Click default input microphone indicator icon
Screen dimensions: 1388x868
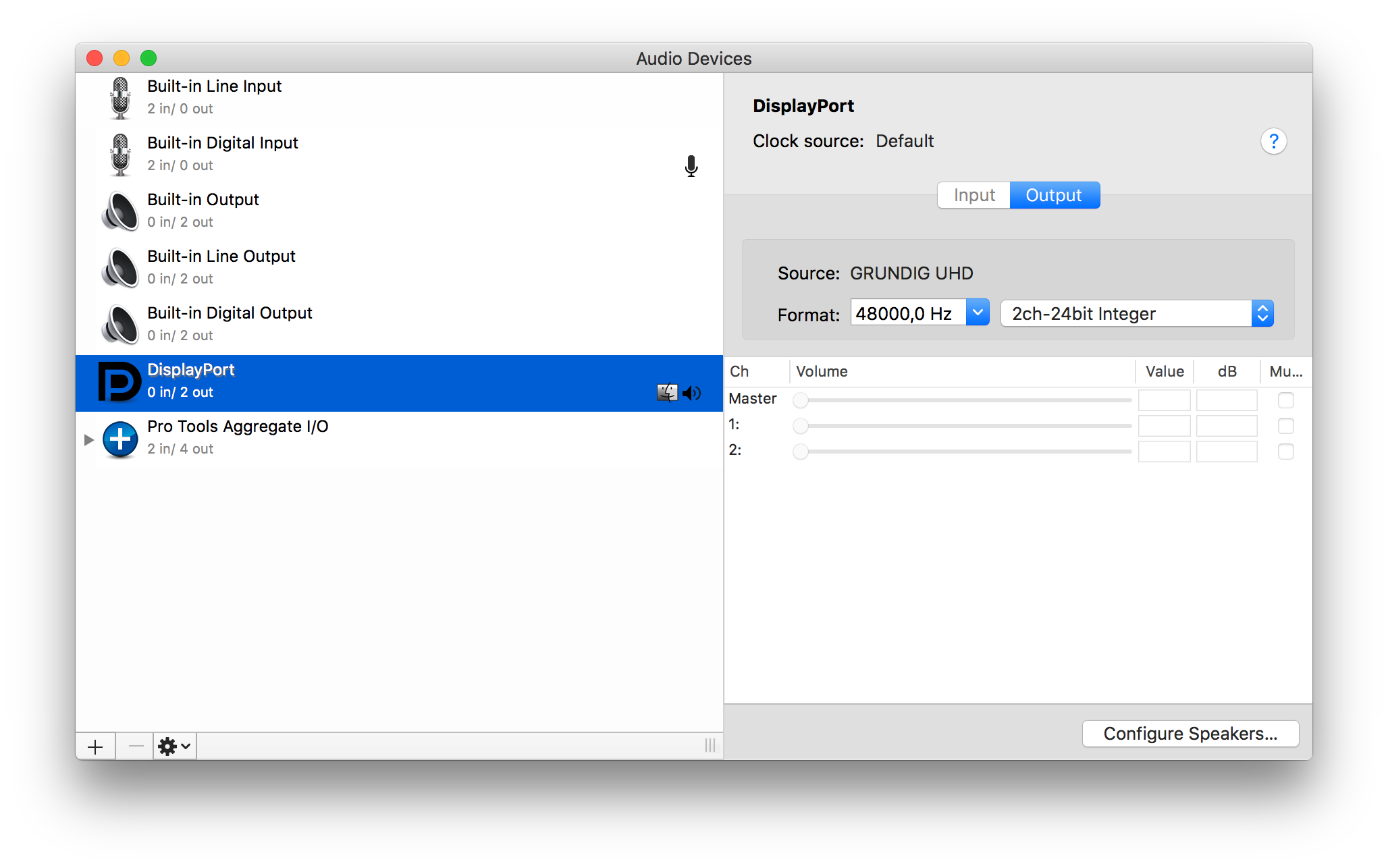pos(691,166)
